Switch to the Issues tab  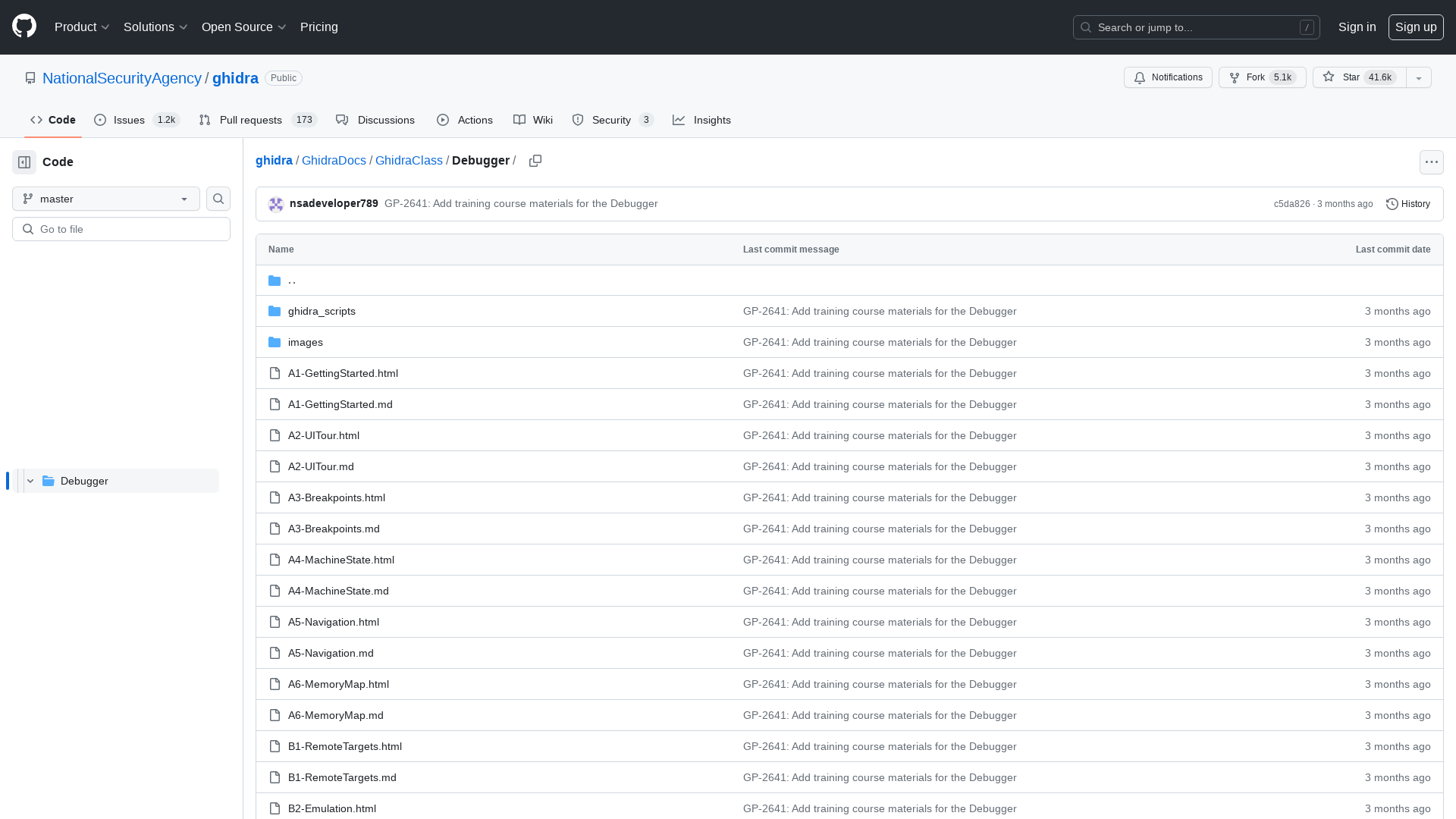pyautogui.click(x=136, y=120)
